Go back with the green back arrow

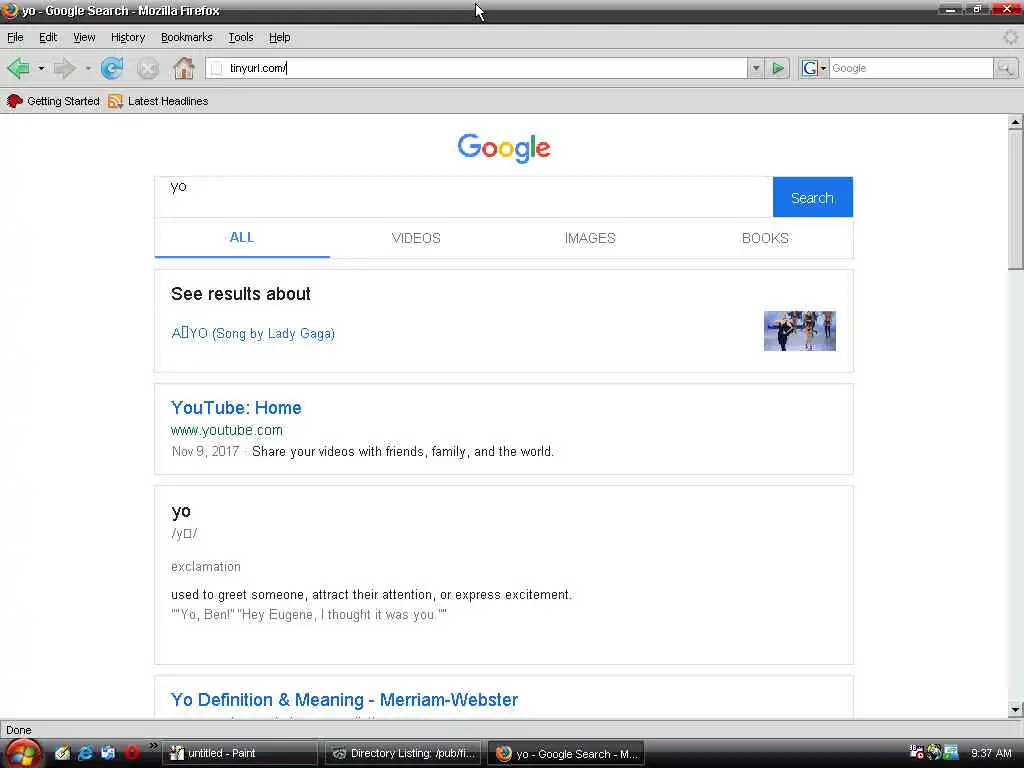click(x=18, y=68)
